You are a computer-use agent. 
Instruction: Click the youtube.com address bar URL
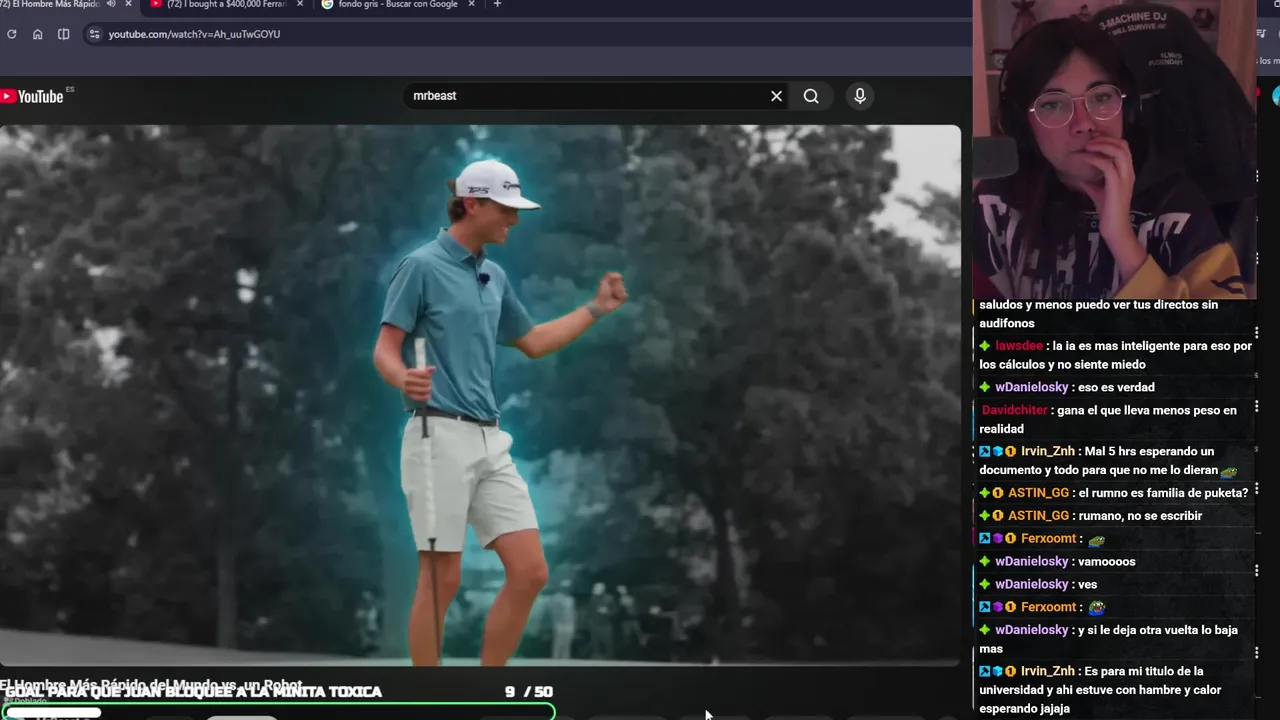194,34
